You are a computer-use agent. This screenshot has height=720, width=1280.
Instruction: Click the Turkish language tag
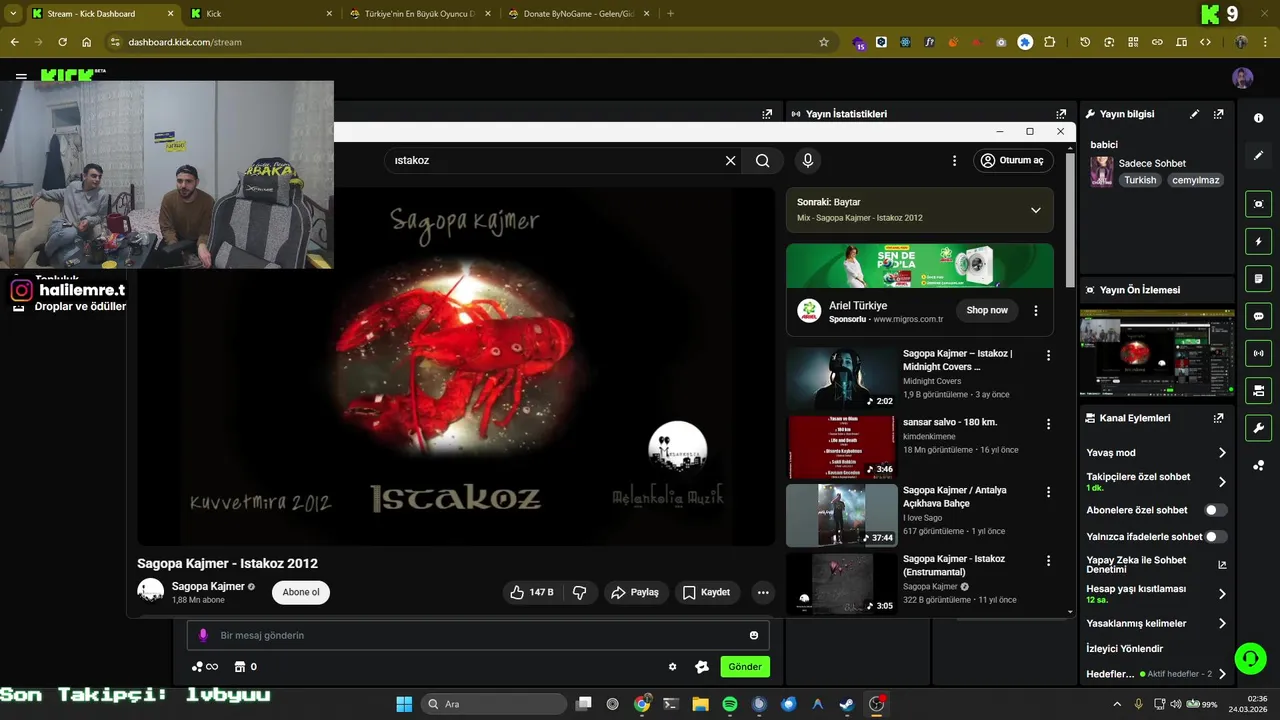(x=1140, y=180)
